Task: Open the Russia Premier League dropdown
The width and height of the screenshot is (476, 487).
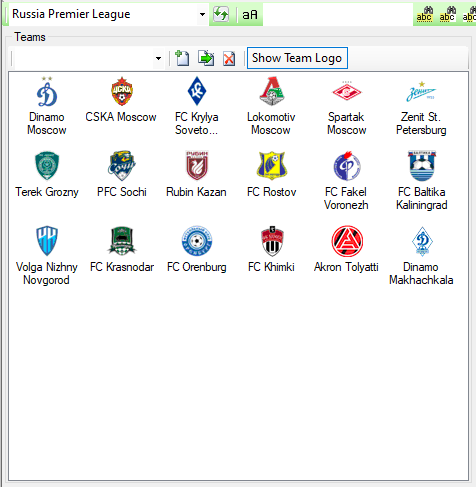Action: pyautogui.click(x=202, y=15)
